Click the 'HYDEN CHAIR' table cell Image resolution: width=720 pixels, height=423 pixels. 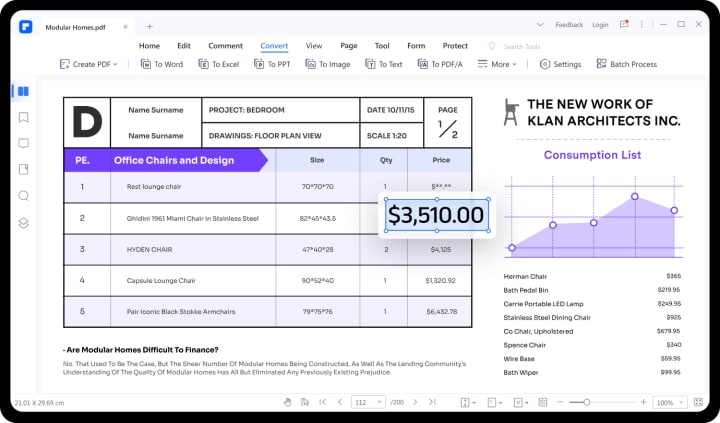193,249
